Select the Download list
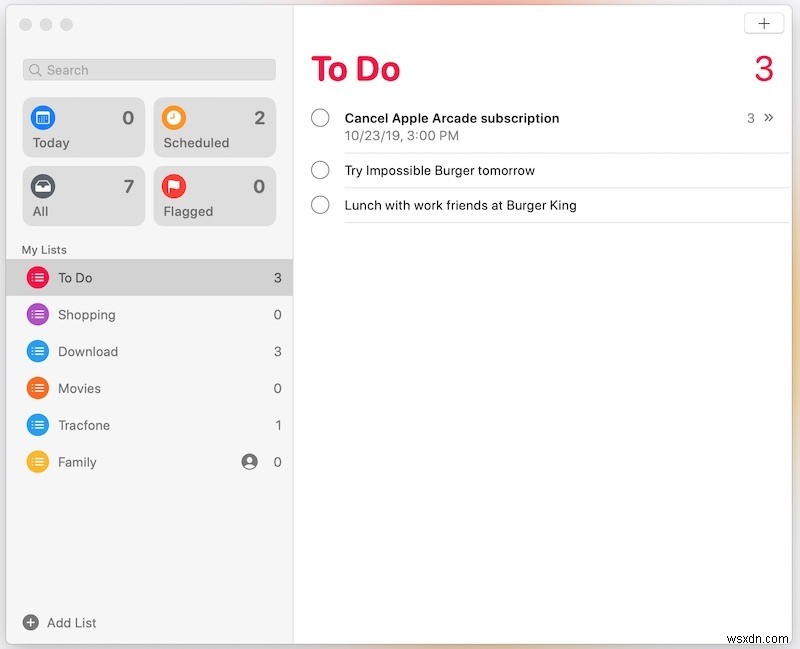The height and width of the screenshot is (649, 800). [x=149, y=352]
